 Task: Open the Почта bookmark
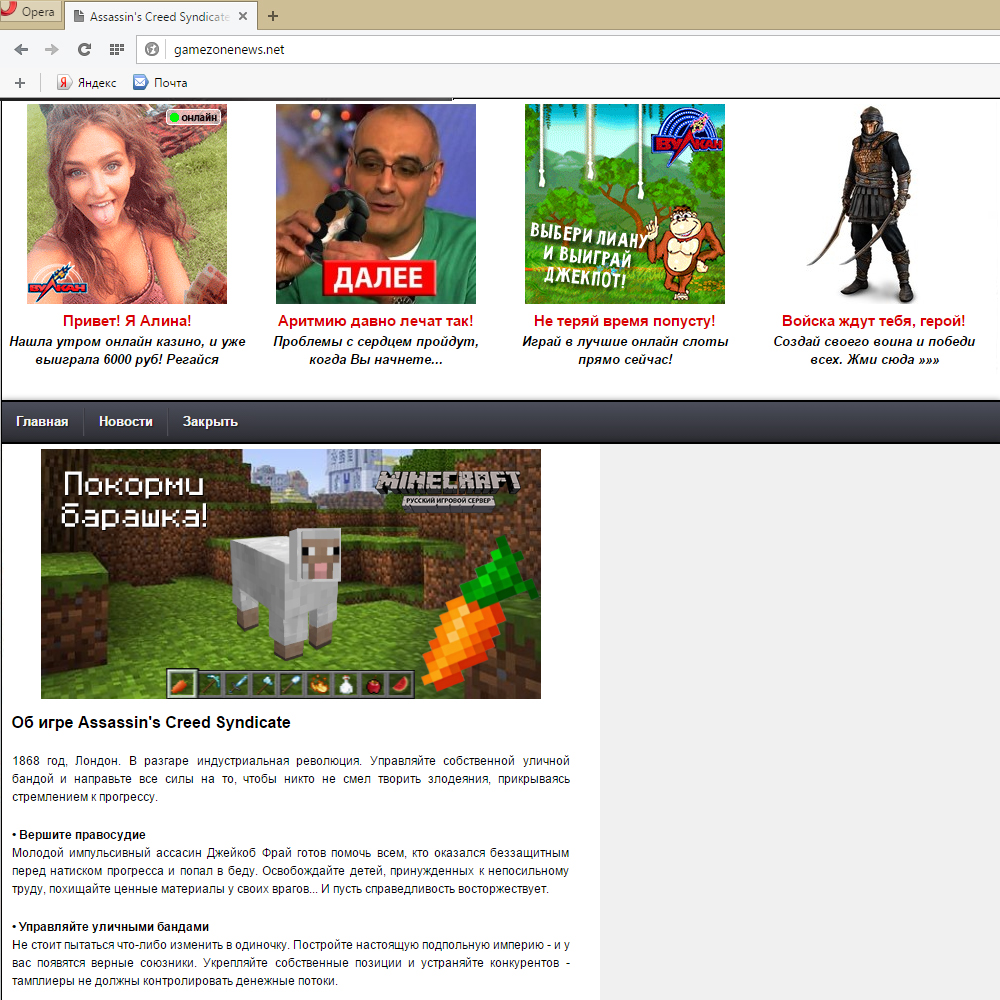tap(160, 83)
